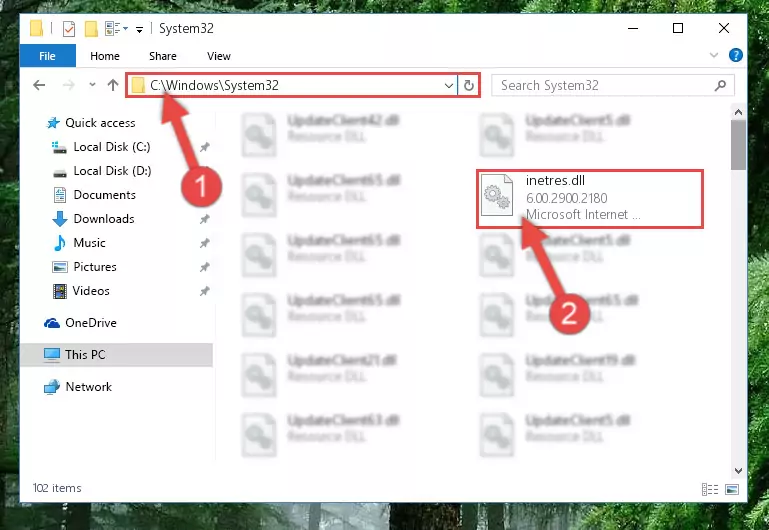The height and width of the screenshot is (530, 769).
Task: Click the folder icon in the address bar
Action: click(138, 85)
